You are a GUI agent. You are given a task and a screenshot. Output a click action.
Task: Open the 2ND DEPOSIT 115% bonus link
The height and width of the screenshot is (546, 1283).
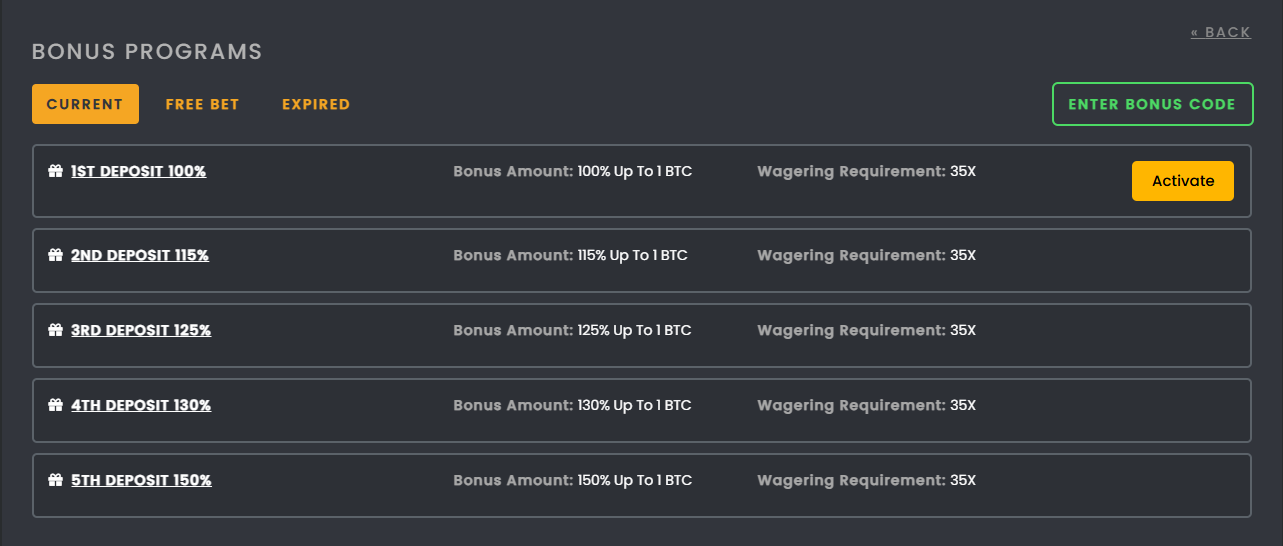tap(140, 255)
